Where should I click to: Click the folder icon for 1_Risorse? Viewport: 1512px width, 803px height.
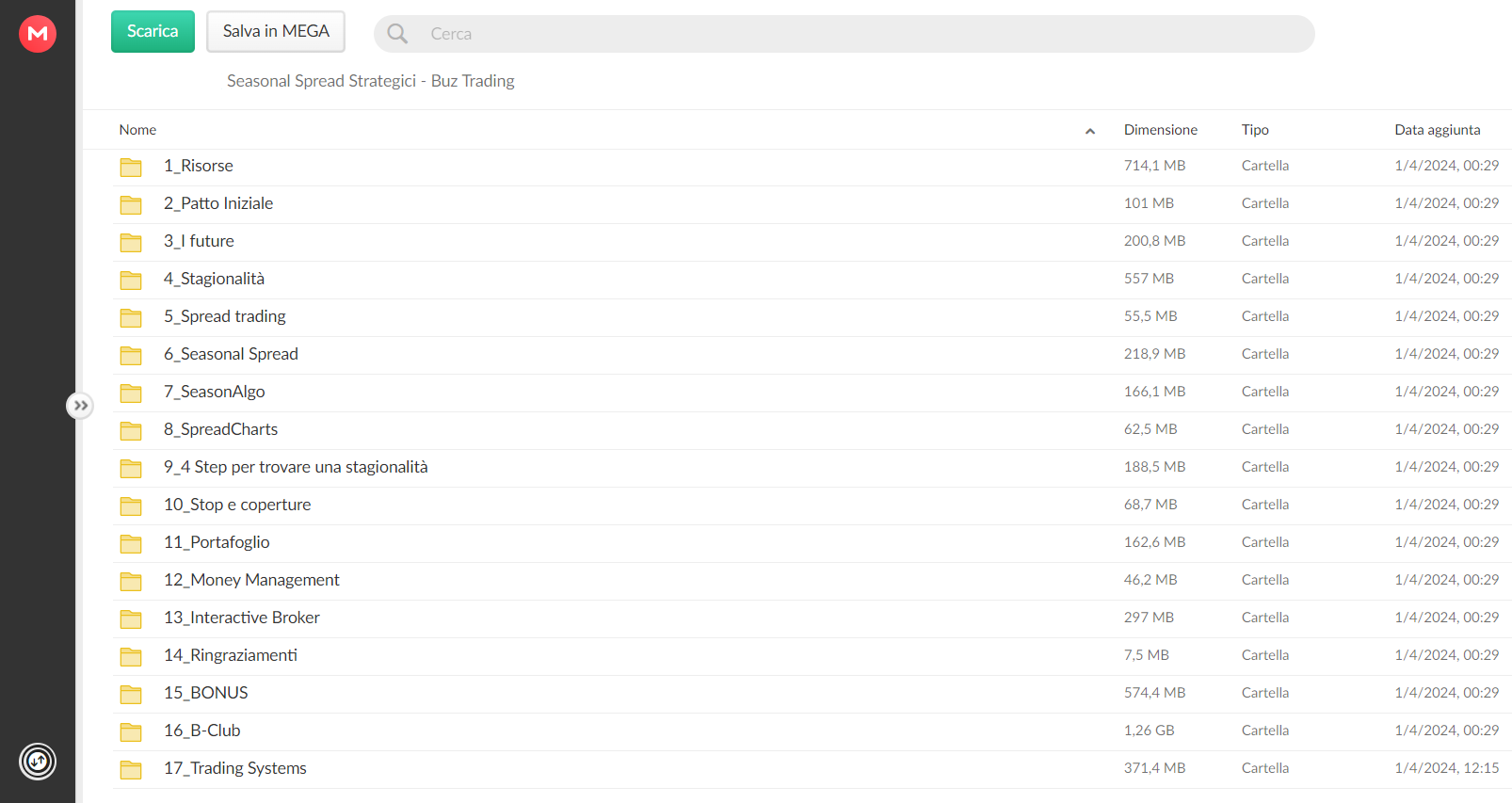(131, 167)
